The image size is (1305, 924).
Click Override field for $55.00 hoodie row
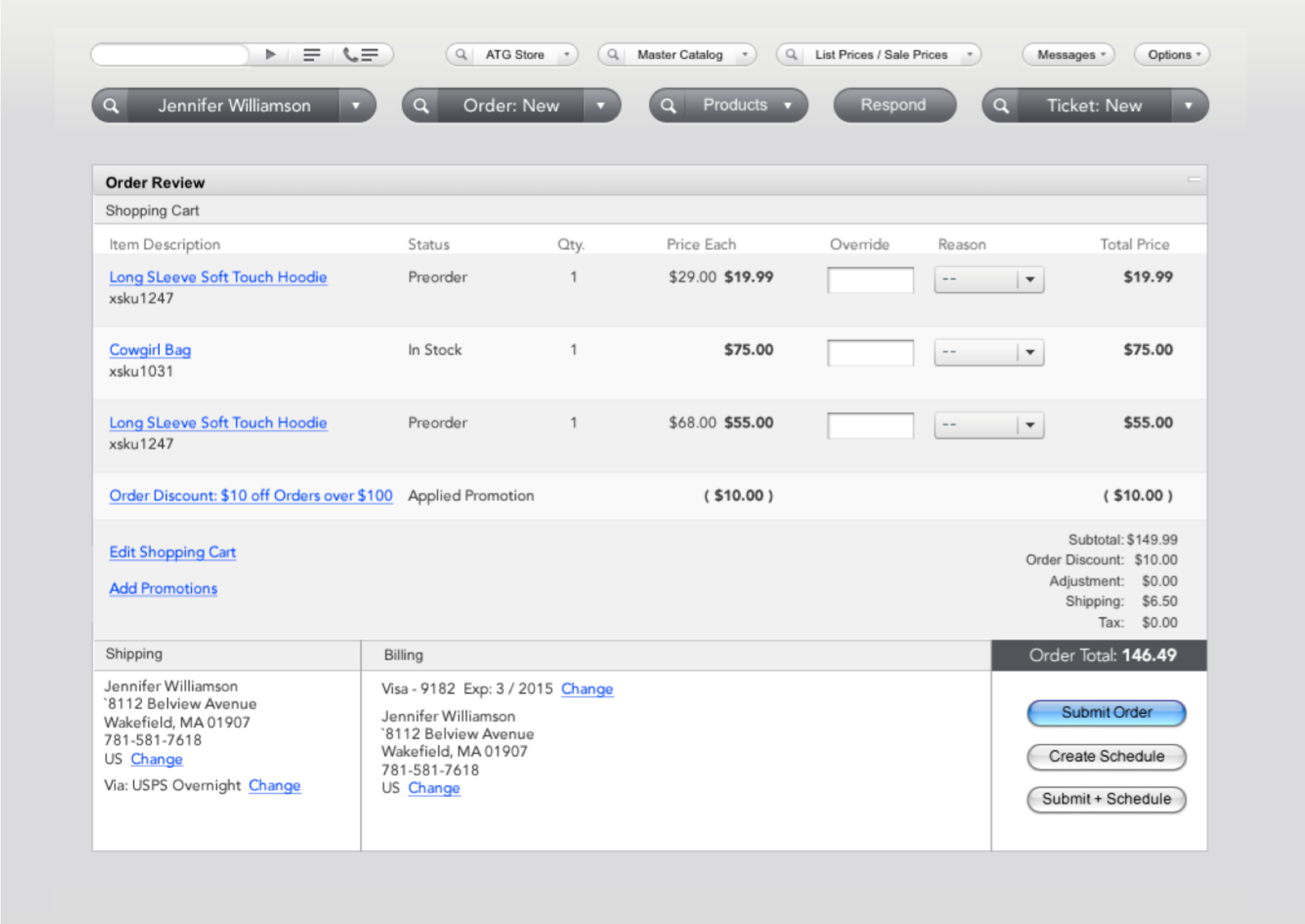[x=871, y=425]
